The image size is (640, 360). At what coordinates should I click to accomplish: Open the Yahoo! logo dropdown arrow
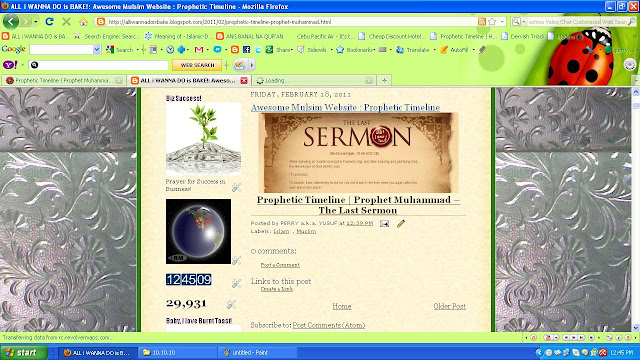click(22, 65)
